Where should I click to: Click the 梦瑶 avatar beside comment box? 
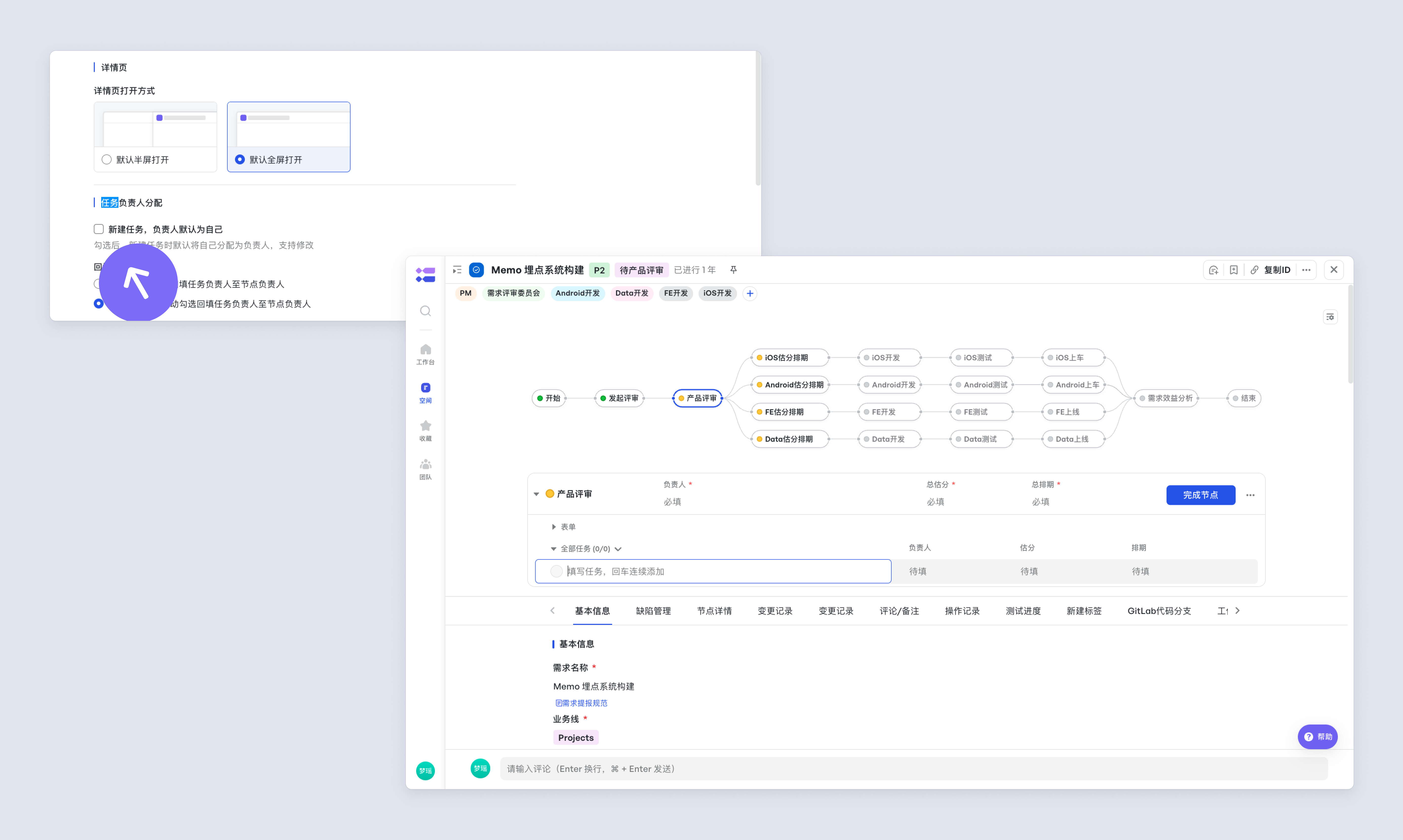click(480, 768)
